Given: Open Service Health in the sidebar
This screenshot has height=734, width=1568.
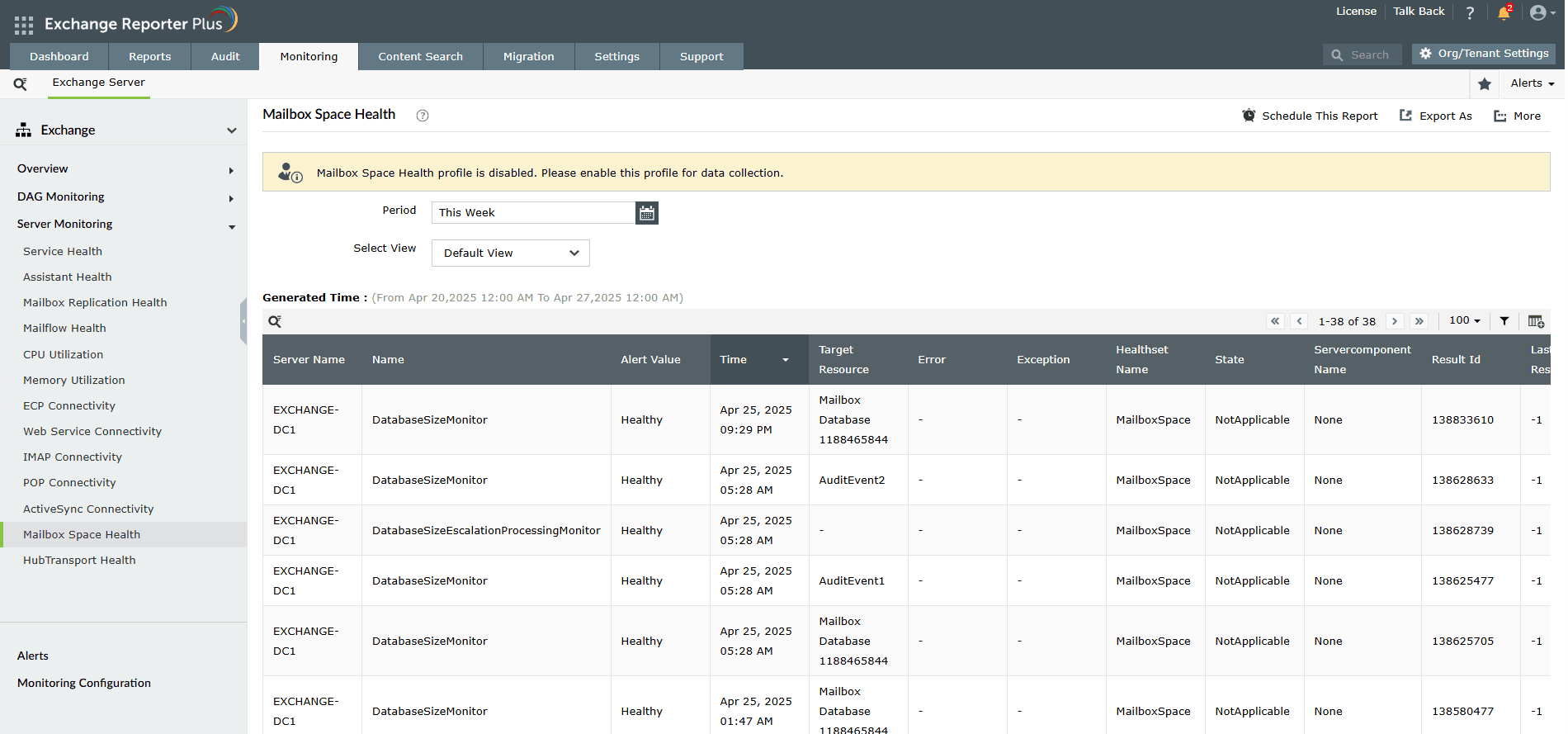Looking at the screenshot, I should pyautogui.click(x=63, y=252).
